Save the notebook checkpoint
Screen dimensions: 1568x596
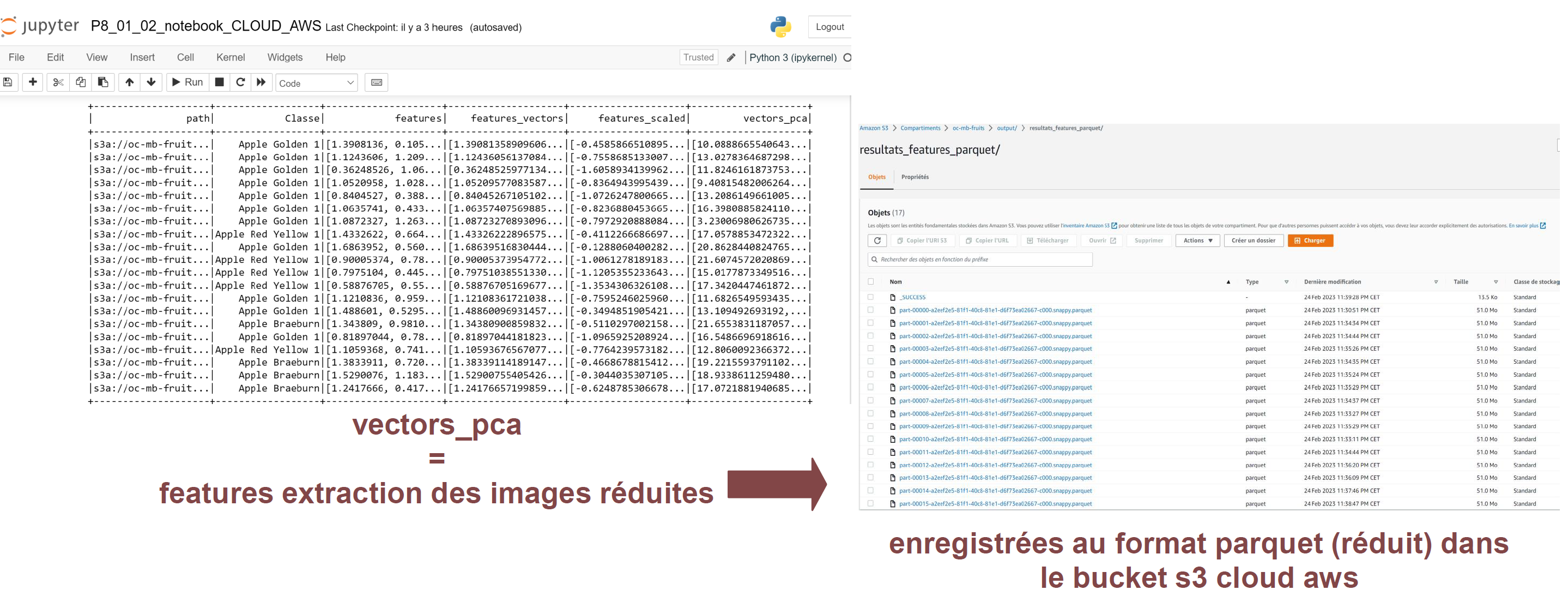click(x=8, y=82)
